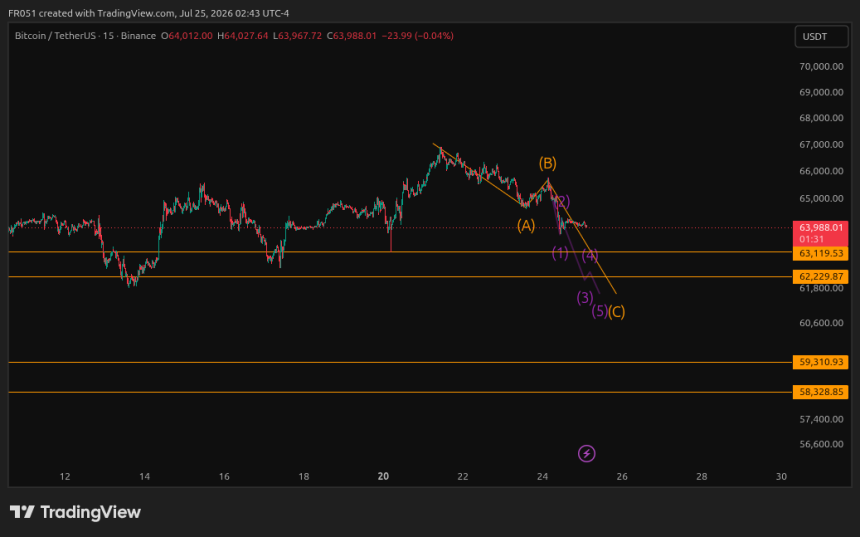Click the 60,600.00 price axis value
Screen dimensions: 860x537
tap(821, 323)
